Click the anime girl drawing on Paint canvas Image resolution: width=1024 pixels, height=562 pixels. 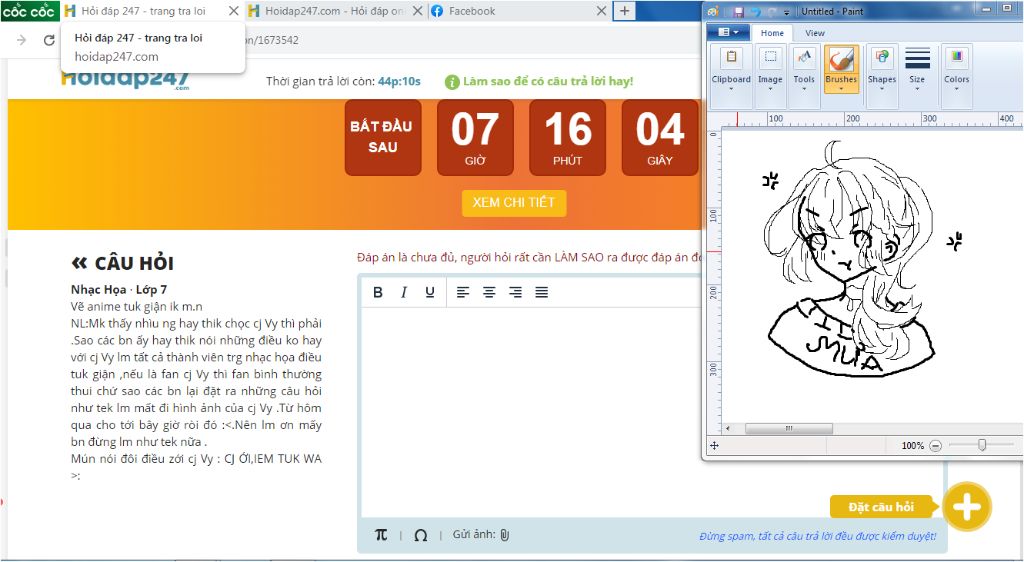pyautogui.click(x=850, y=260)
